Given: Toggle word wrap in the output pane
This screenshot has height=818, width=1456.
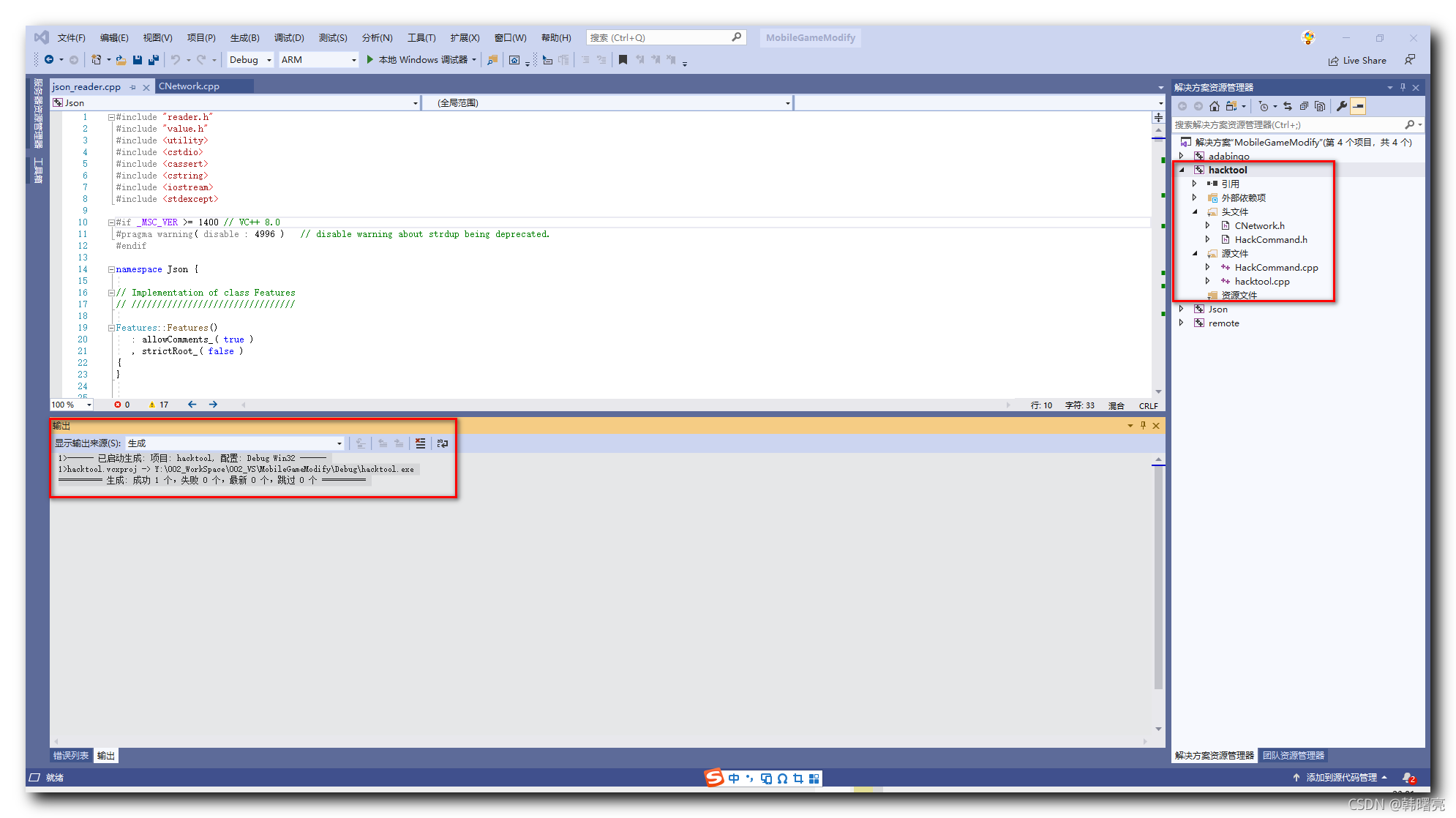Looking at the screenshot, I should click(x=443, y=443).
